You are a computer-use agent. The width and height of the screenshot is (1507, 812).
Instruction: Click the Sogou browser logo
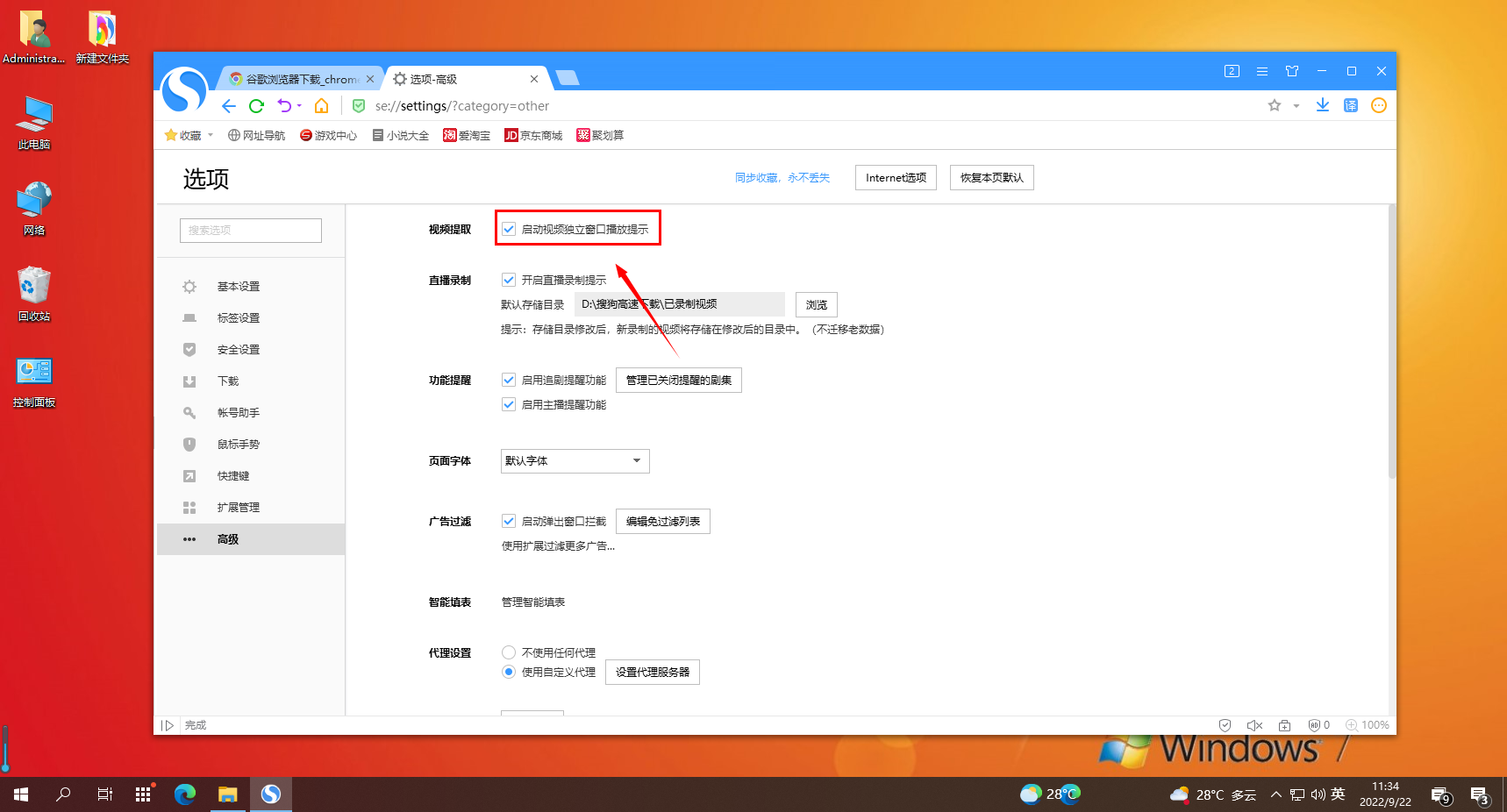(x=184, y=89)
